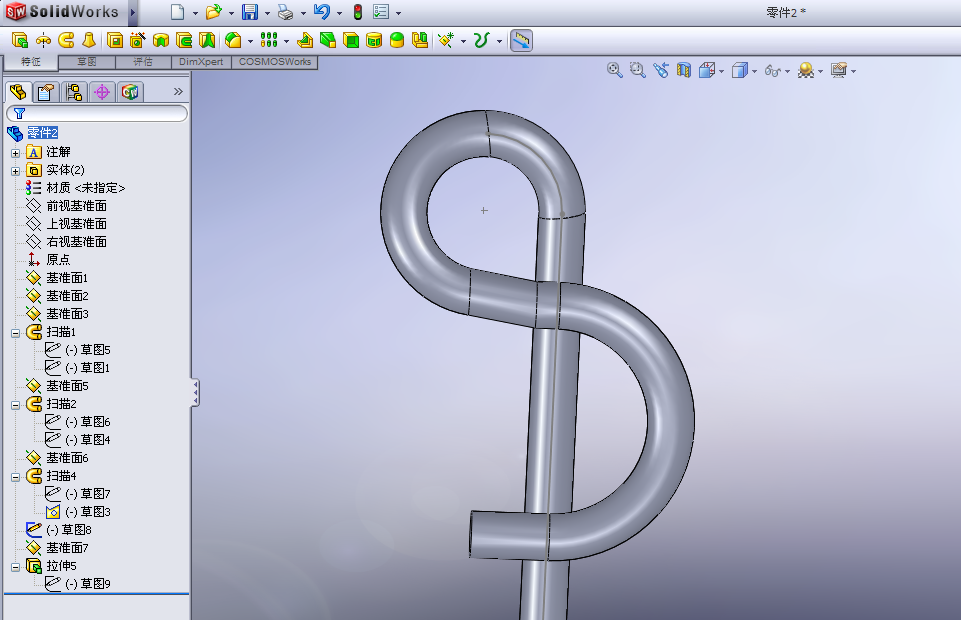Expand the SolidWorks menu arrow
961x620 pixels.
[132, 12]
